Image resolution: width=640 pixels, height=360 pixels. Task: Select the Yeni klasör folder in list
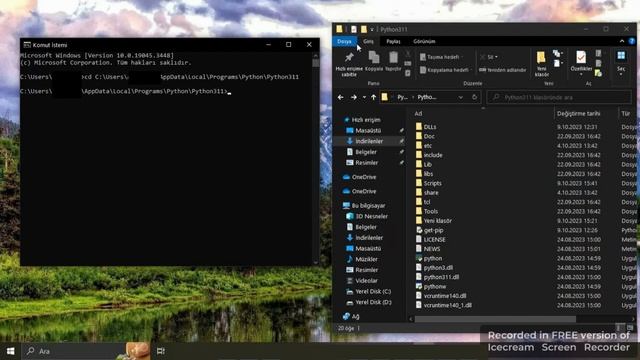(x=433, y=221)
